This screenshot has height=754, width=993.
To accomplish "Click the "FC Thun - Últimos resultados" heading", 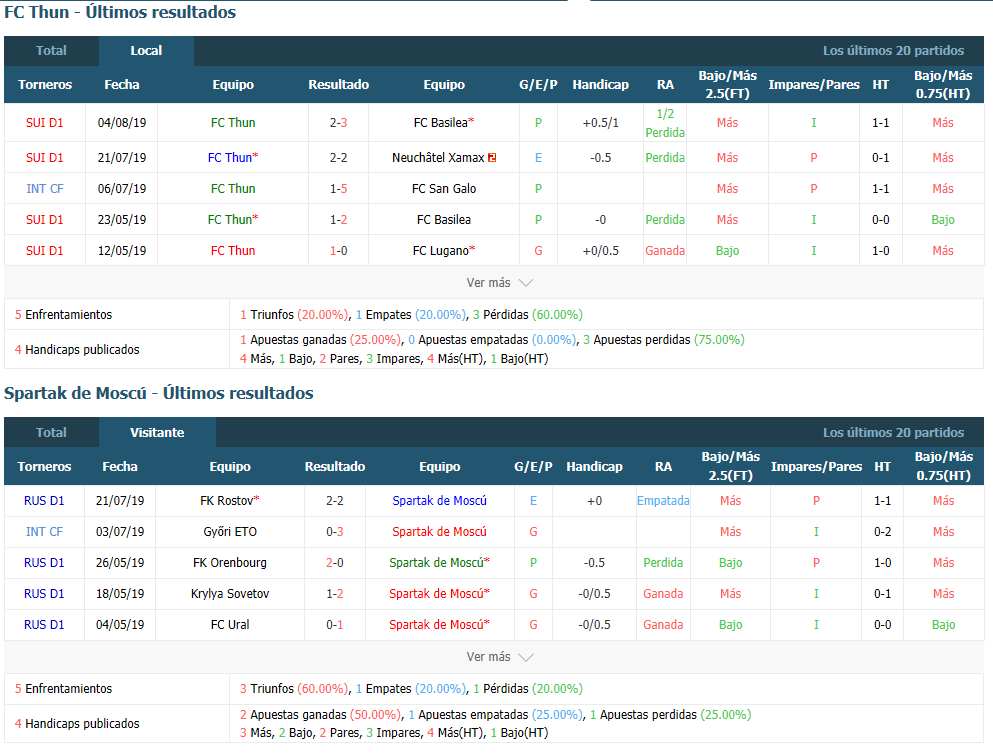I will (x=120, y=12).
